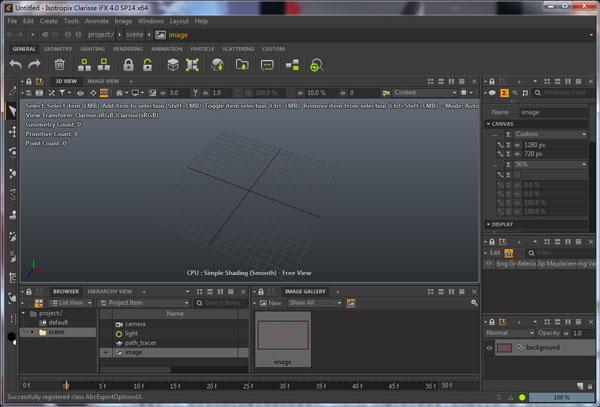Open the Windows menu
600x407 pixels.
pyautogui.click(x=150, y=21)
